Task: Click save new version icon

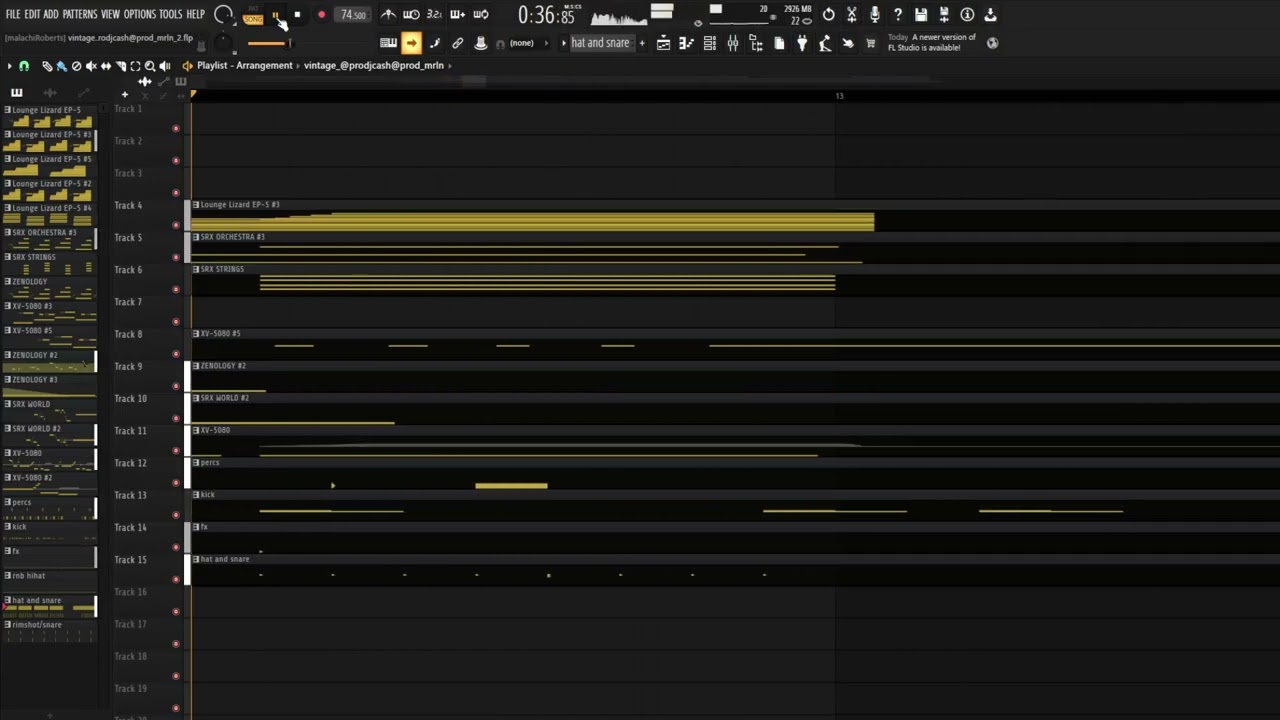Action: coord(944,14)
